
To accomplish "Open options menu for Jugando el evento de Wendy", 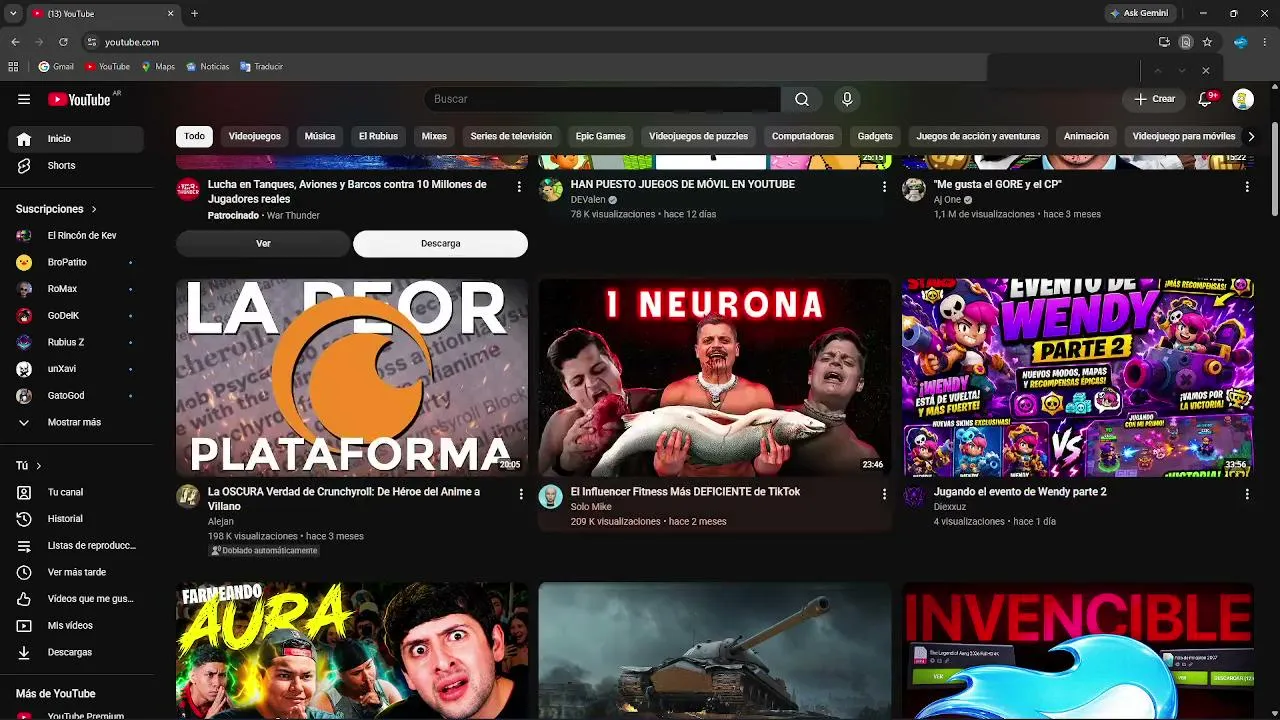I will coord(1247,493).
